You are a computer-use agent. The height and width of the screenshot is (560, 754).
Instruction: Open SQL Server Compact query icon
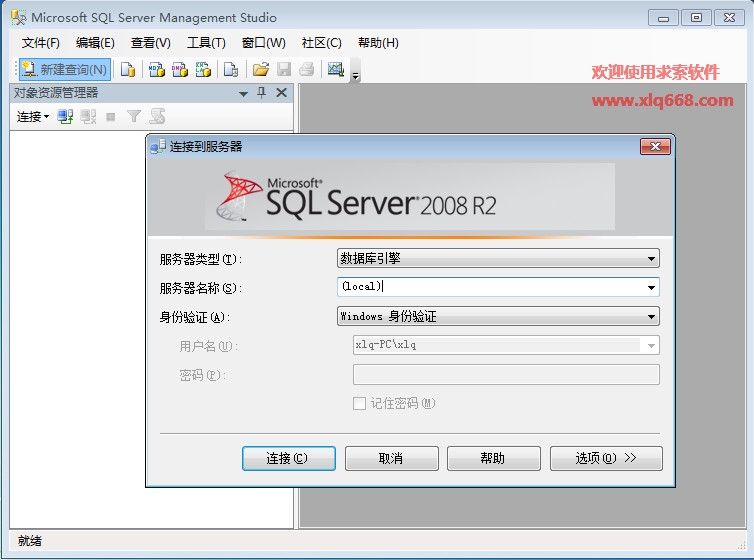(231, 69)
